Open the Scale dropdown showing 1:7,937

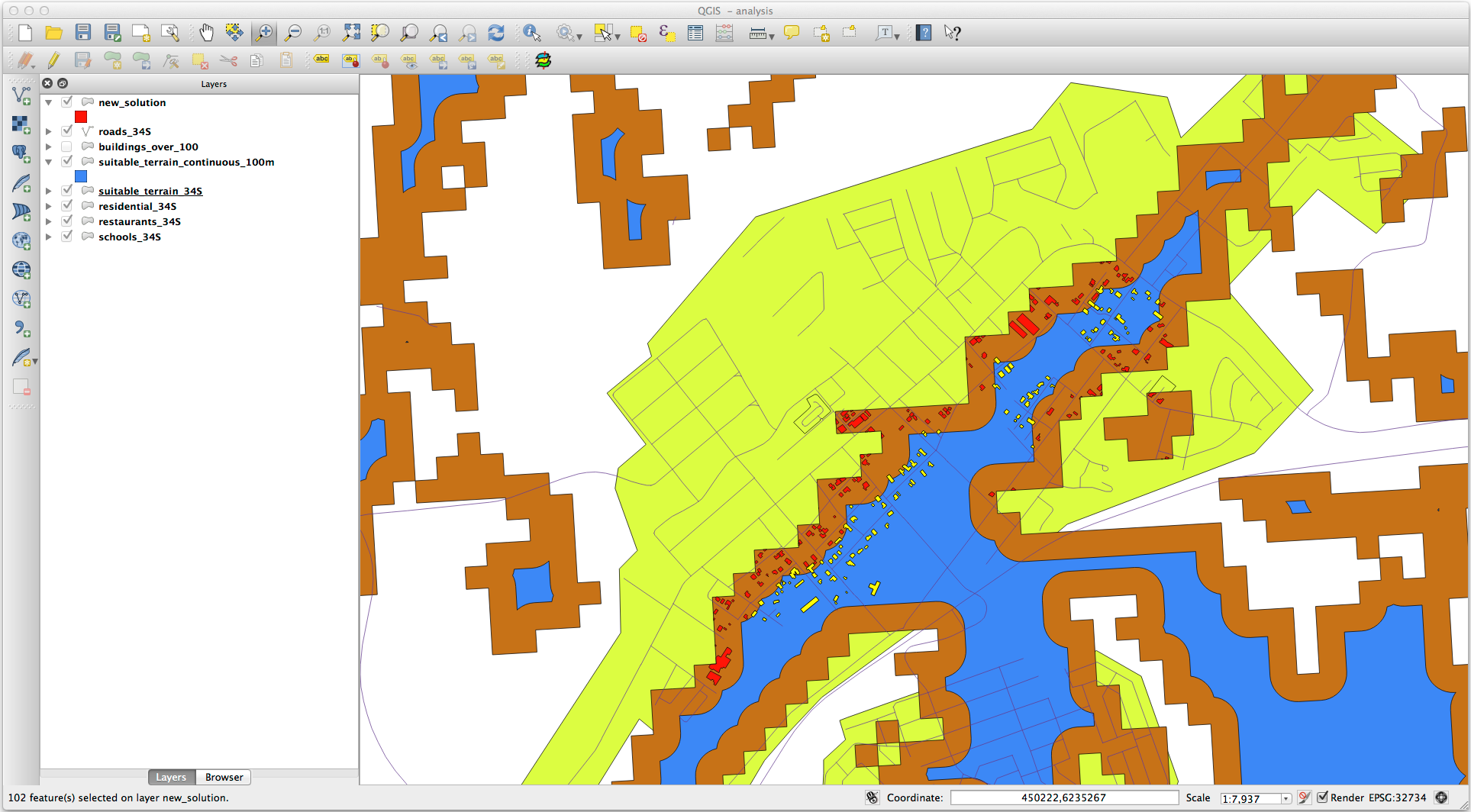pyautogui.click(x=1286, y=797)
